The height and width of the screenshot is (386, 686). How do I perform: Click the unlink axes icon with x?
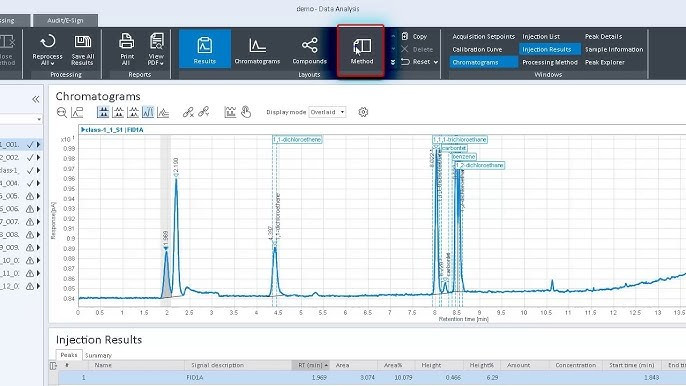(188, 112)
